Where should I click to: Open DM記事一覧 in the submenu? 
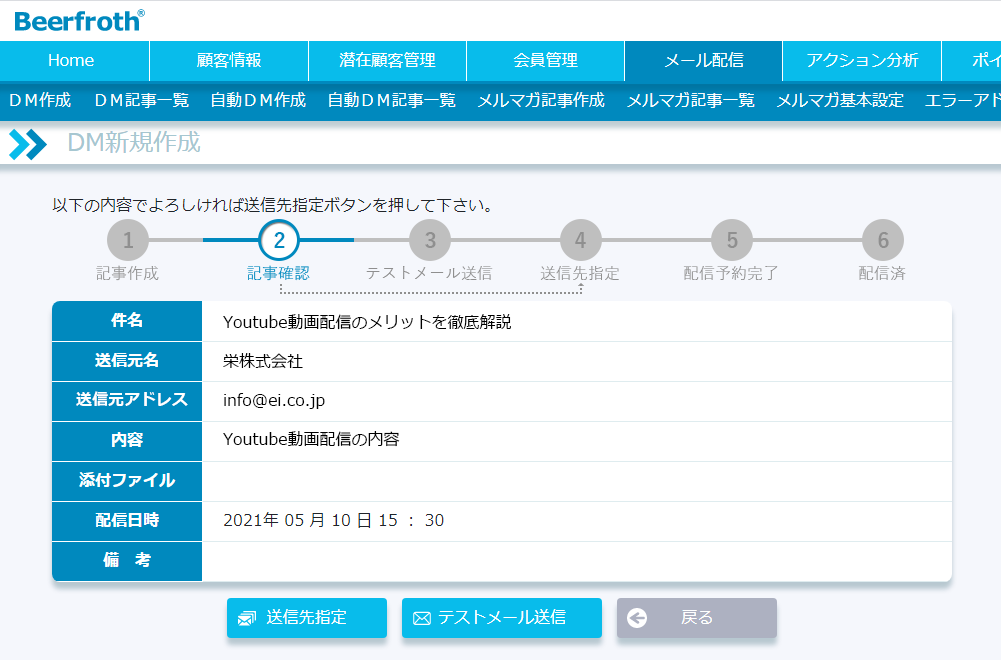point(141,100)
